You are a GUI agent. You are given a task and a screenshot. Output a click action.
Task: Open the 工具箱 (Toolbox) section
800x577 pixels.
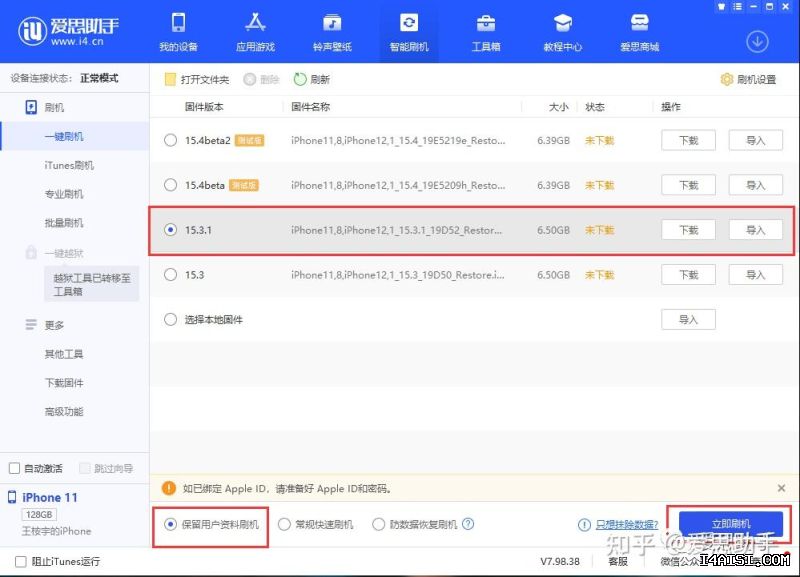486,30
